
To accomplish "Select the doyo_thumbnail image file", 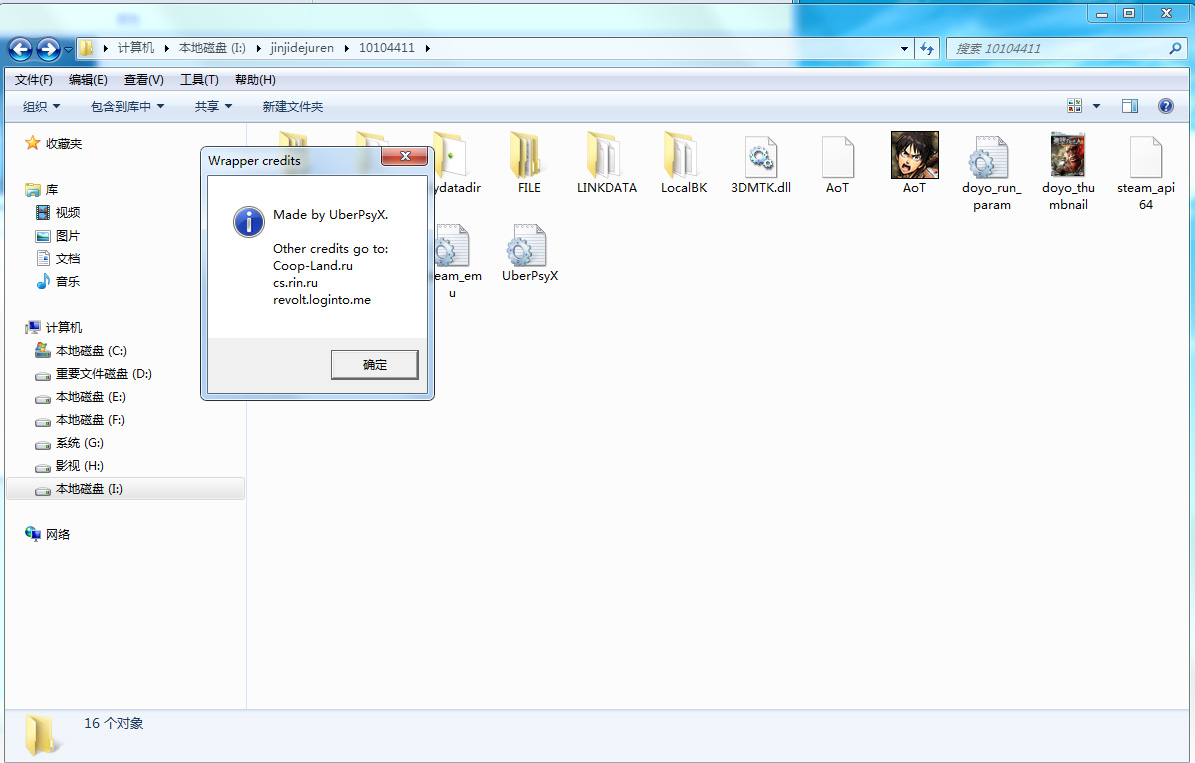I will click(x=1068, y=172).
